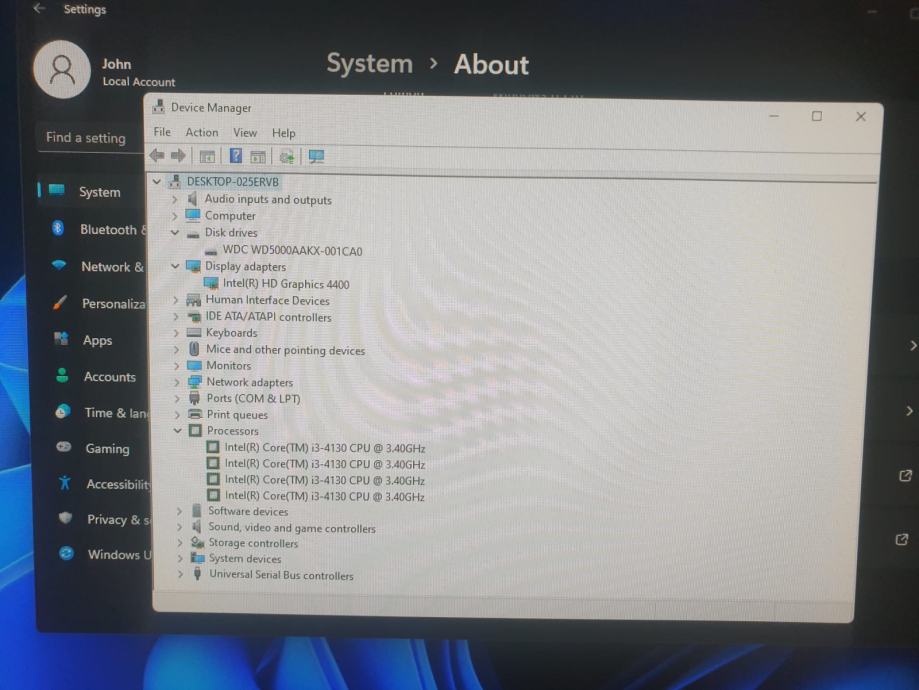919x690 pixels.
Task: Select the first Intel Core i3-4130 processor entry
Action: (325, 448)
